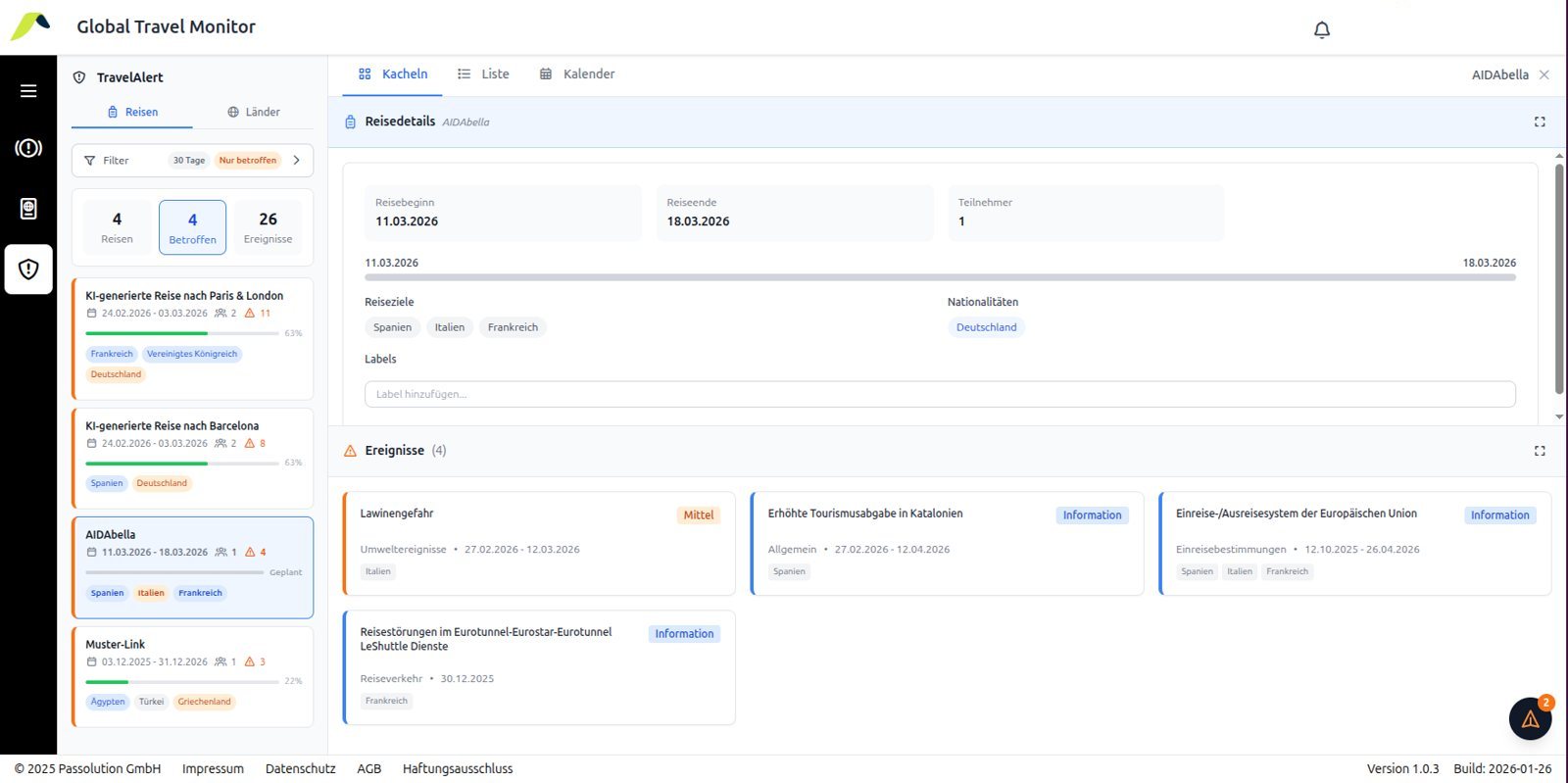The height and width of the screenshot is (783, 1568).
Task: Close the AIDAbella detail view
Action: coord(1544,74)
